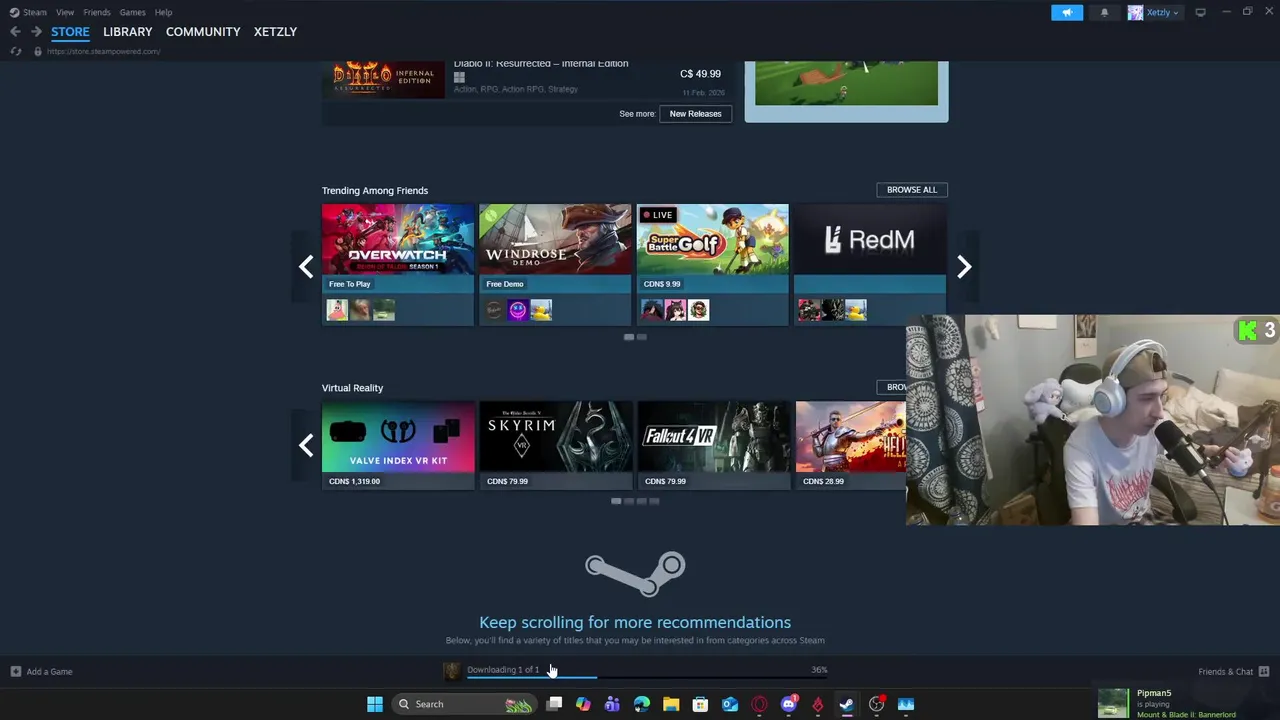Click the golf game preview image
The image size is (1280, 720).
(846, 83)
